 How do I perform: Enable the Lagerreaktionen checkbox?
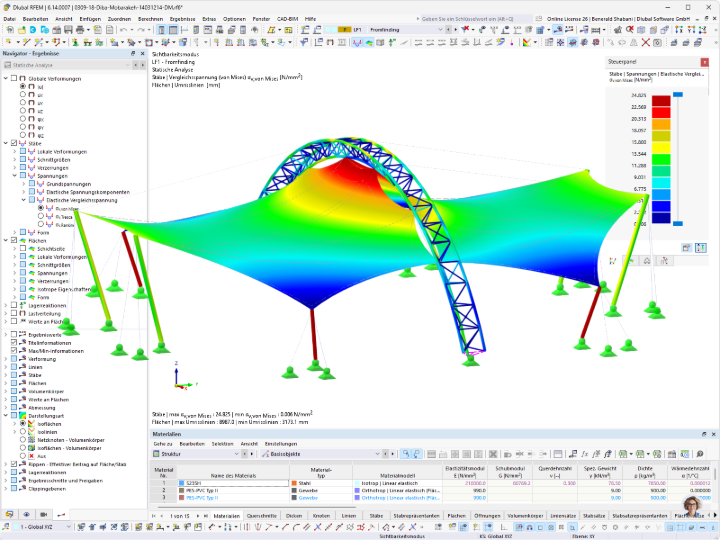pos(14,305)
